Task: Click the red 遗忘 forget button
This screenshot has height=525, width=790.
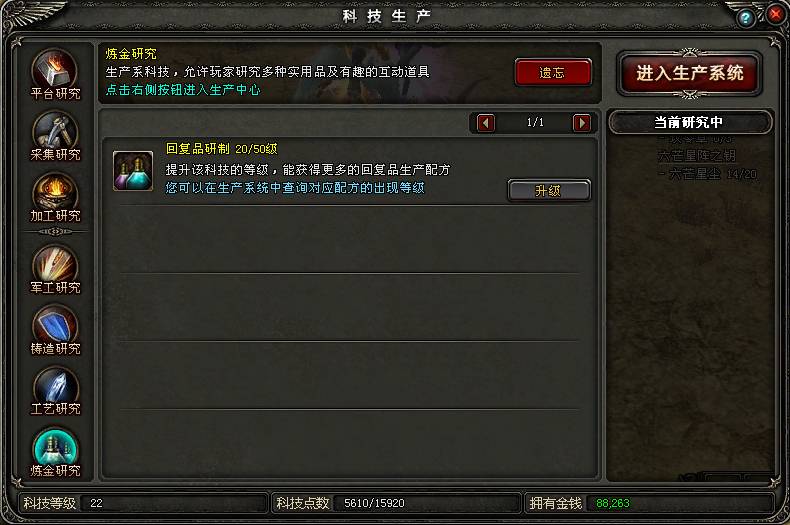Action: coord(553,73)
